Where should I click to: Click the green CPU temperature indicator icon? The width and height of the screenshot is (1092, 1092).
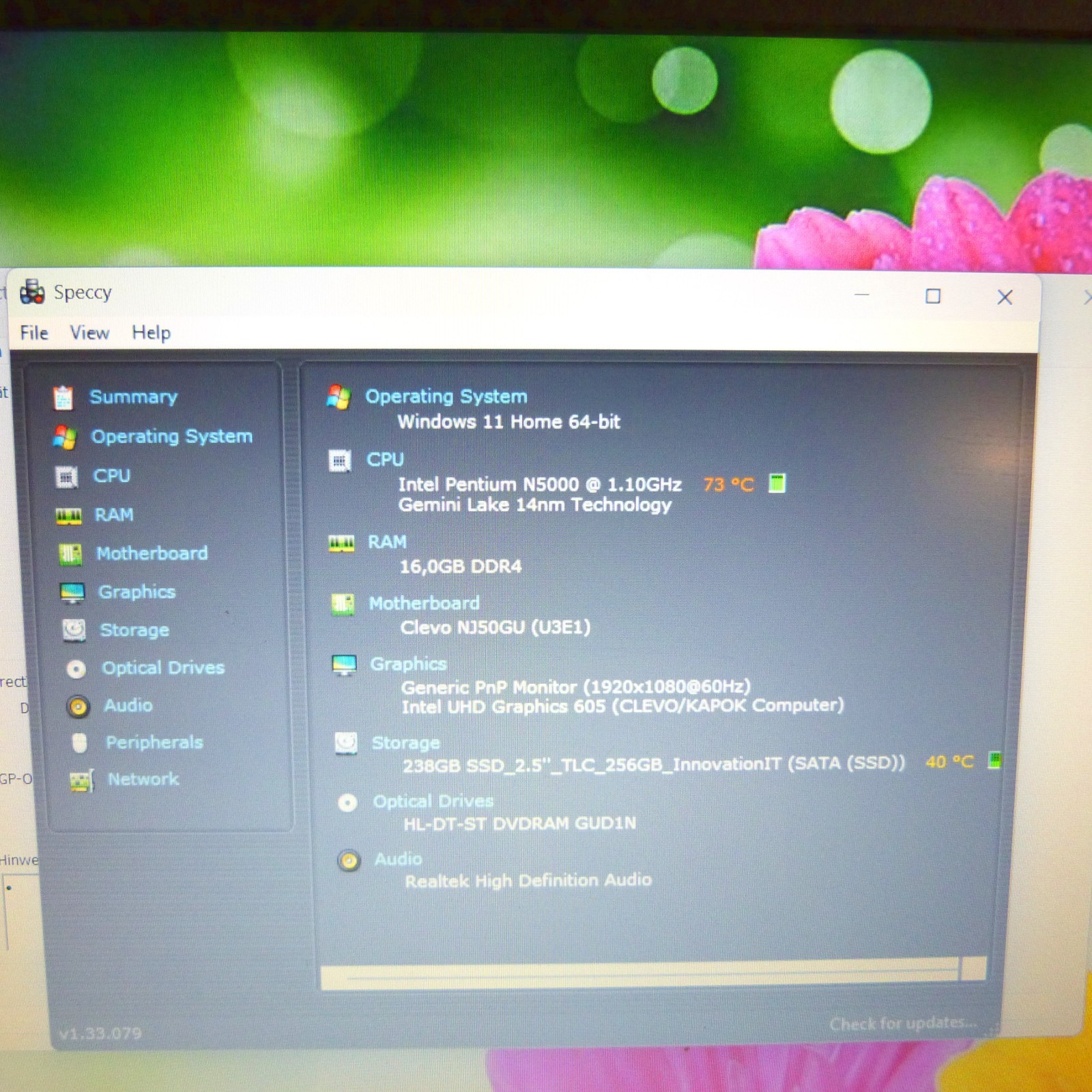click(x=777, y=483)
